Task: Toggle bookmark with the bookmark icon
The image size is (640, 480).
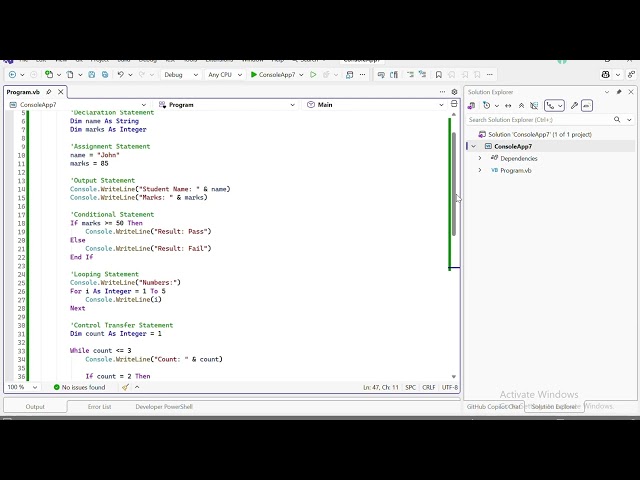Action: tap(439, 75)
